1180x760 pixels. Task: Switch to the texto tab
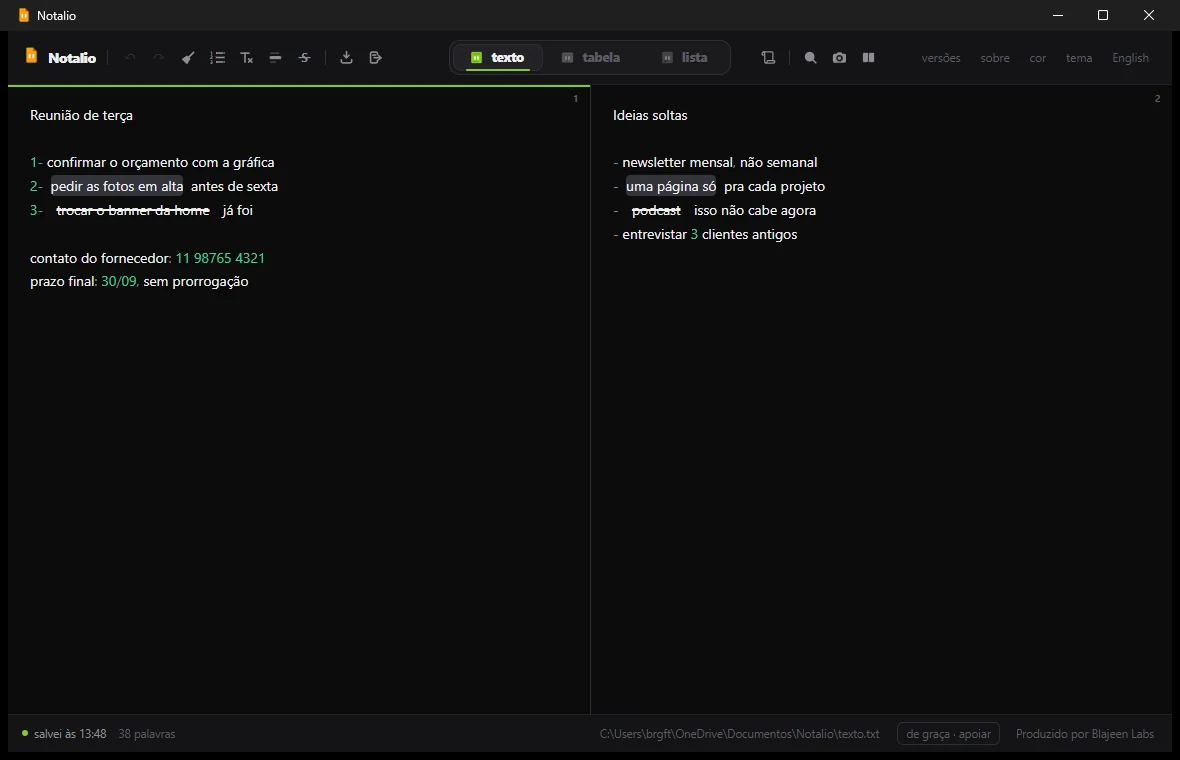[497, 58]
